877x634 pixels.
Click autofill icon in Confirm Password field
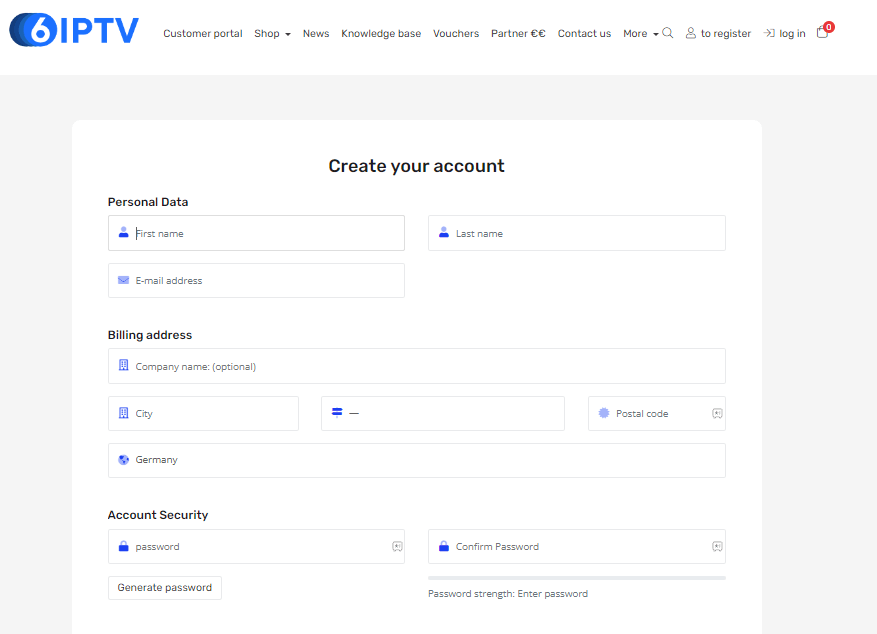point(717,547)
